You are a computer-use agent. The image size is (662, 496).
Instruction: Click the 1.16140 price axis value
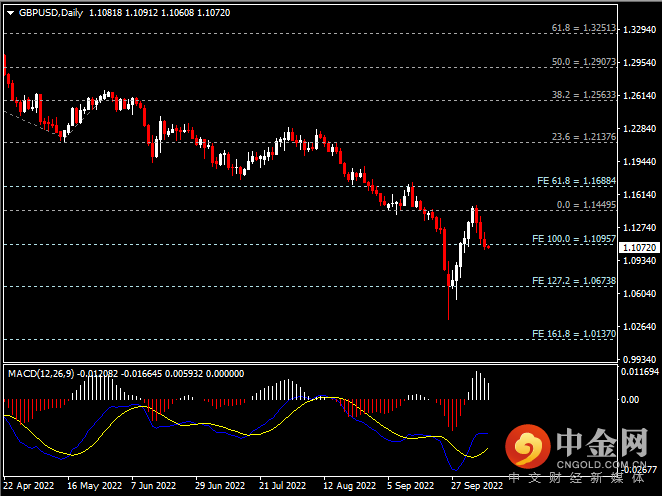(639, 195)
